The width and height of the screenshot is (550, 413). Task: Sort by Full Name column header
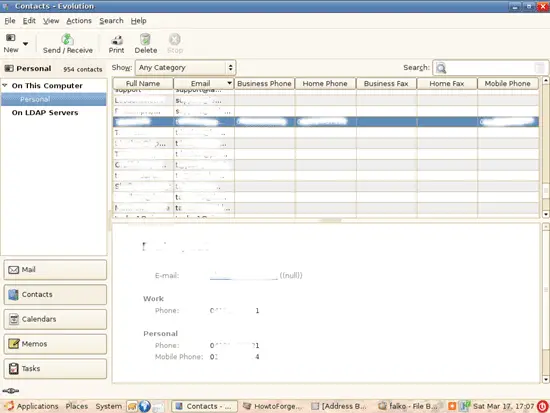pyautogui.click(x=143, y=84)
